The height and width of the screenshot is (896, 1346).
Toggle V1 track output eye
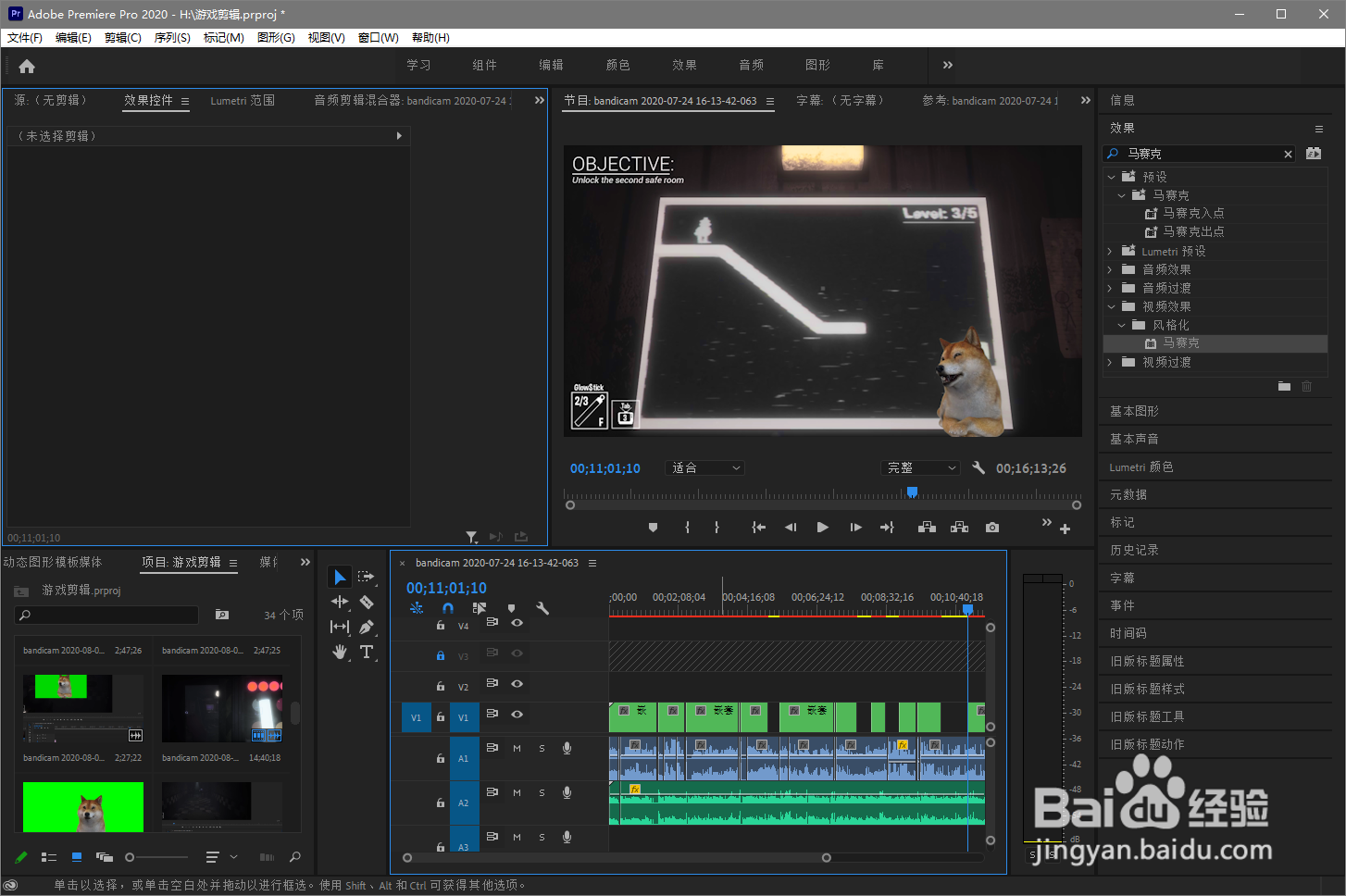pyautogui.click(x=517, y=715)
